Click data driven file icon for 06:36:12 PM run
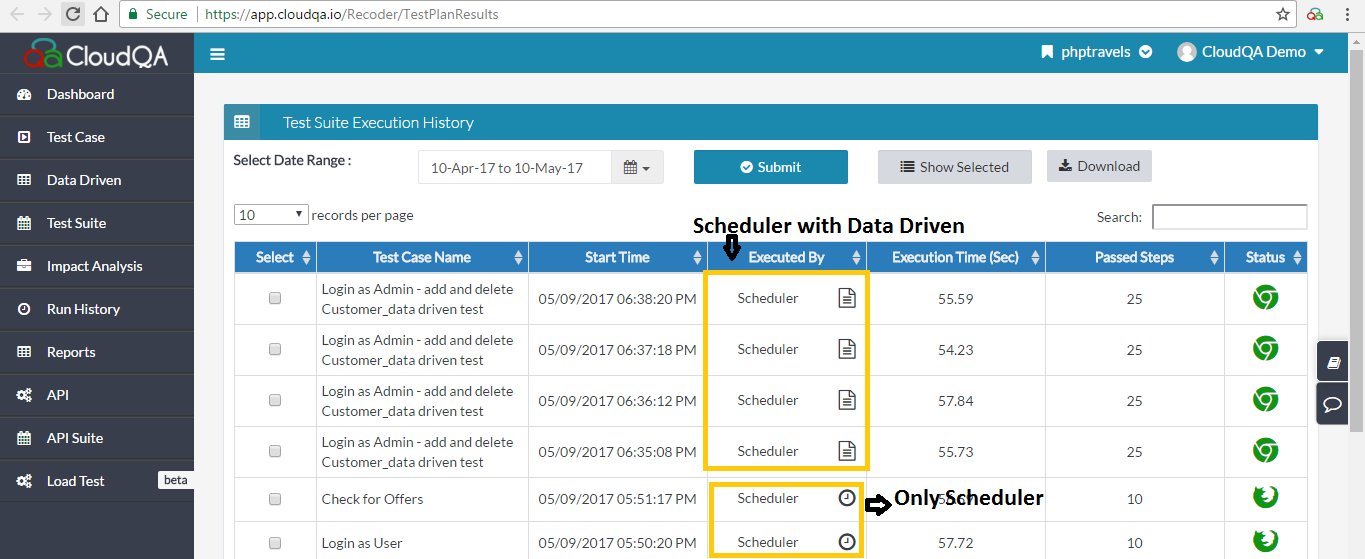 [x=847, y=400]
